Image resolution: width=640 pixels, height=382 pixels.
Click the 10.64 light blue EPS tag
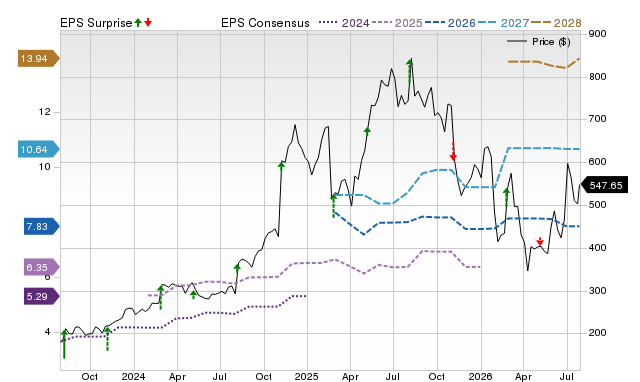pyautogui.click(x=38, y=150)
